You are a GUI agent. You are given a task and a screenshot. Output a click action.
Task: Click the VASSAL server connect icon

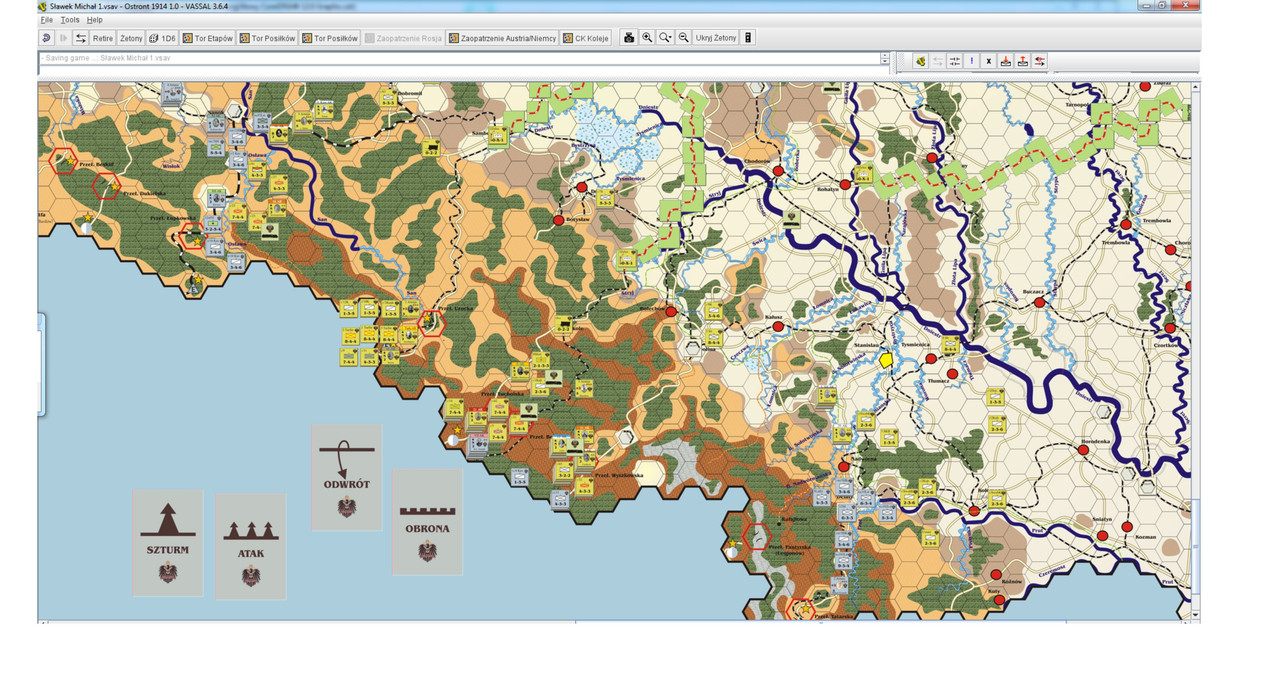pyautogui.click(x=920, y=61)
